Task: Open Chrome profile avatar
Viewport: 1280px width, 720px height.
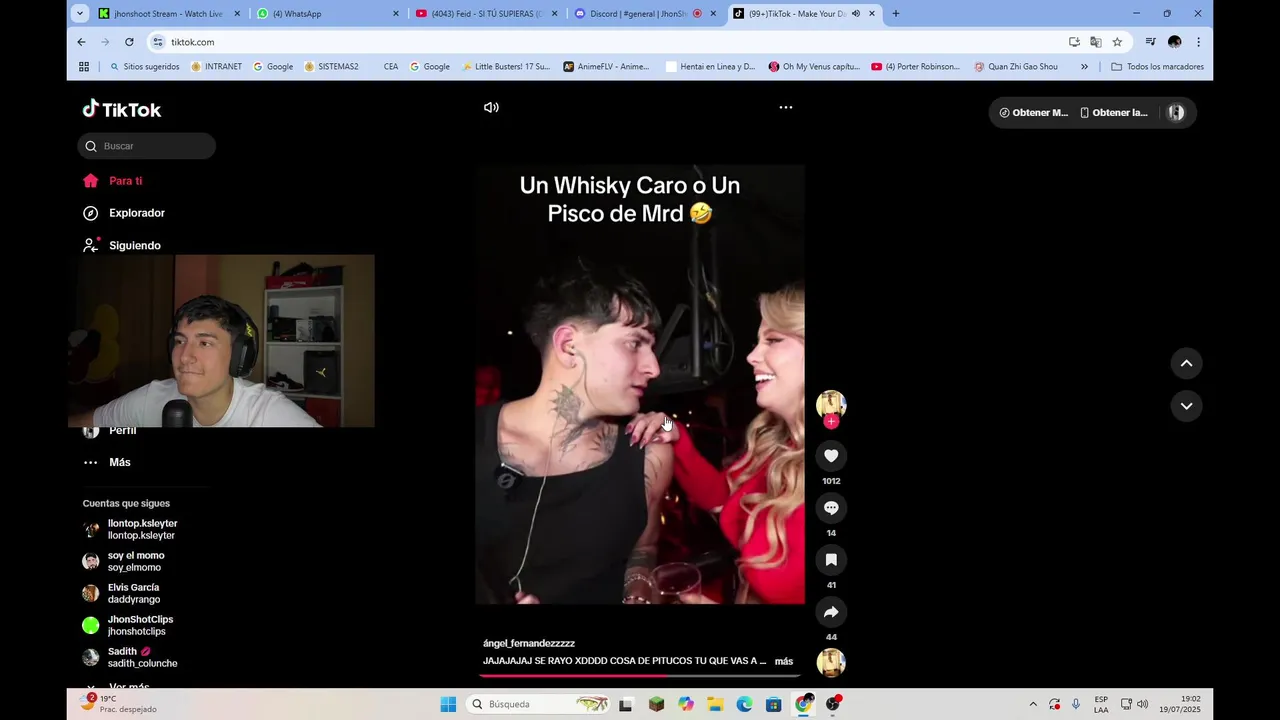Action: pyautogui.click(x=1174, y=42)
